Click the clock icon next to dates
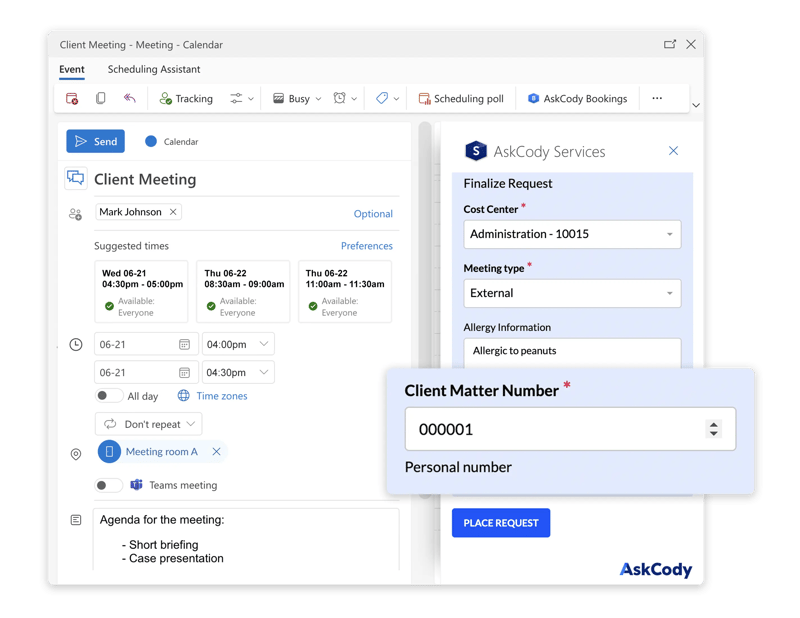The height and width of the screenshot is (618, 800). [x=76, y=344]
